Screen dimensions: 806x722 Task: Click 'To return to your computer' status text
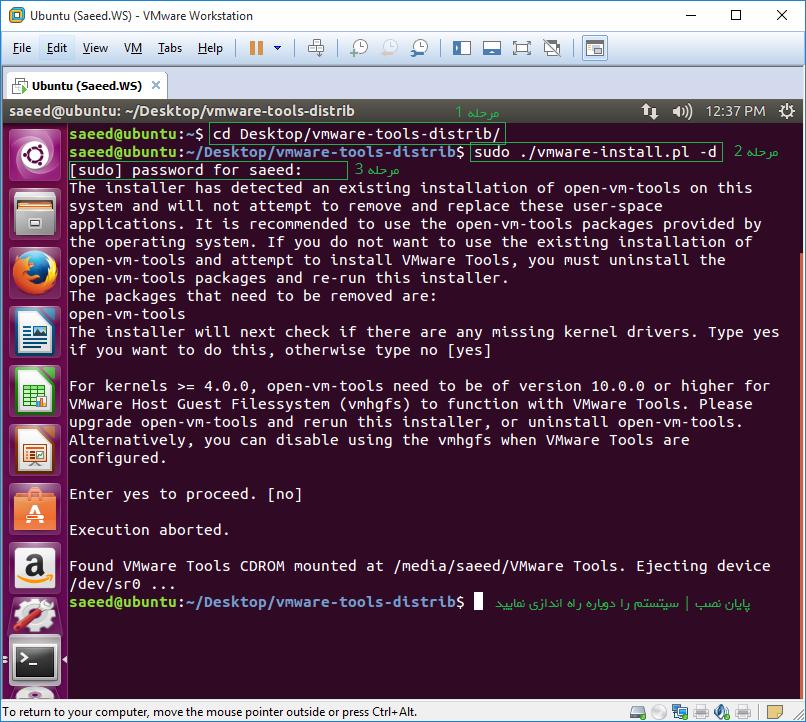[210, 712]
